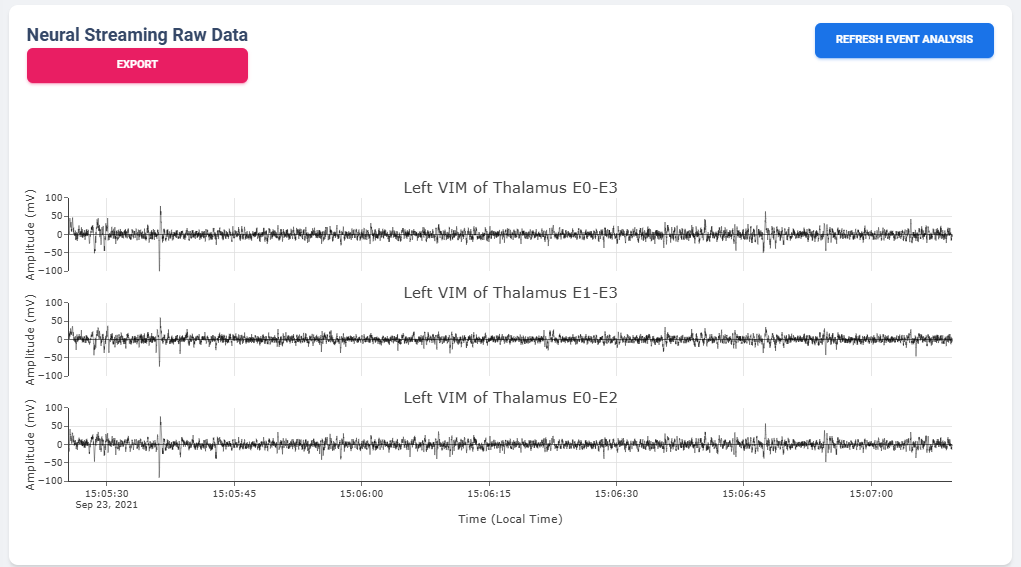Select the 15:06:30 time tick label
The image size is (1021, 567).
[616, 493]
